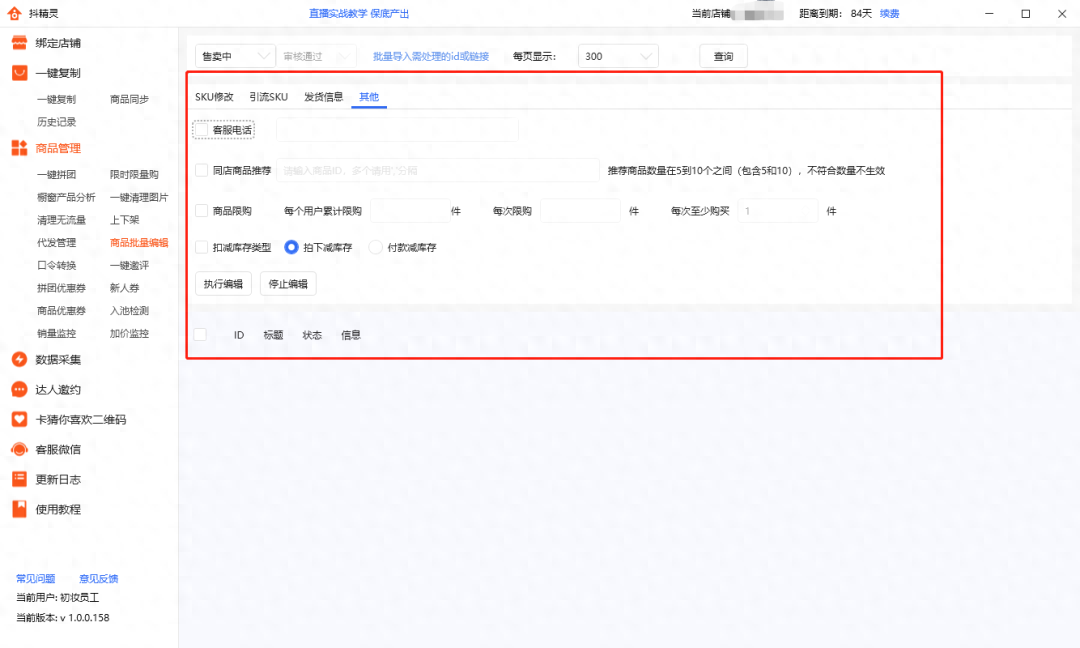1080x648 pixels.
Task: Choose the 付款减库存 radio option
Action: (x=375, y=247)
